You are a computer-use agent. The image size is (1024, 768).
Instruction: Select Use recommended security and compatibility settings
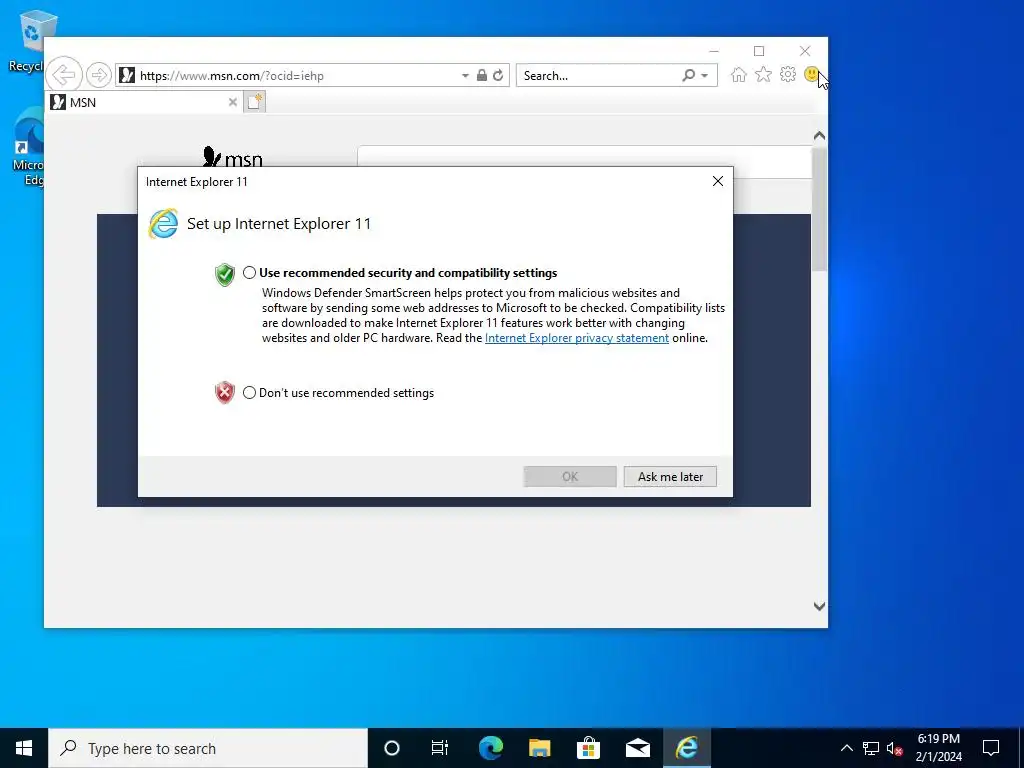[249, 273]
